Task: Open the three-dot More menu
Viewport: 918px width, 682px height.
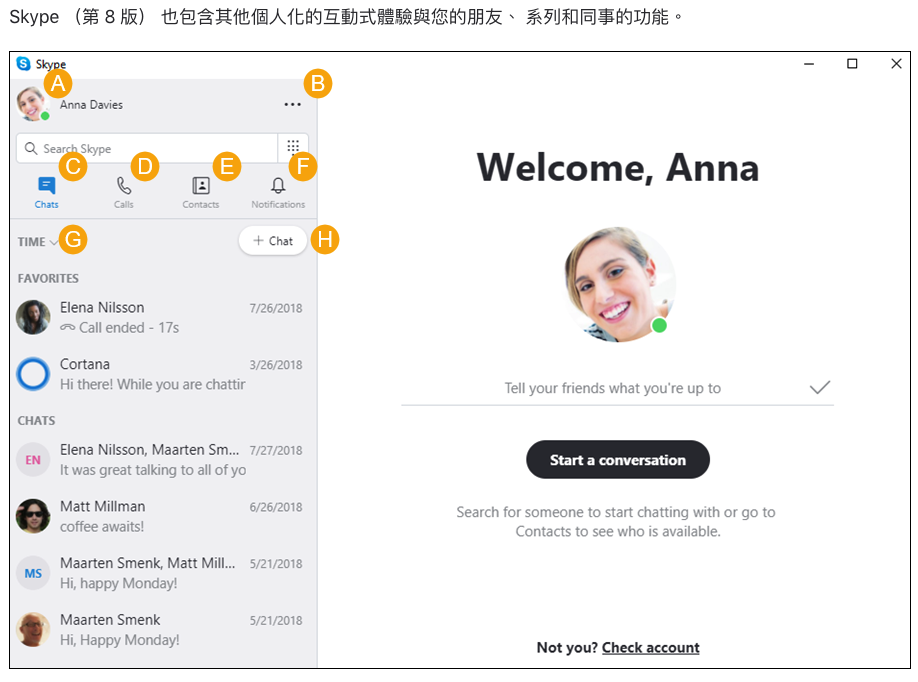Action: click(x=292, y=105)
